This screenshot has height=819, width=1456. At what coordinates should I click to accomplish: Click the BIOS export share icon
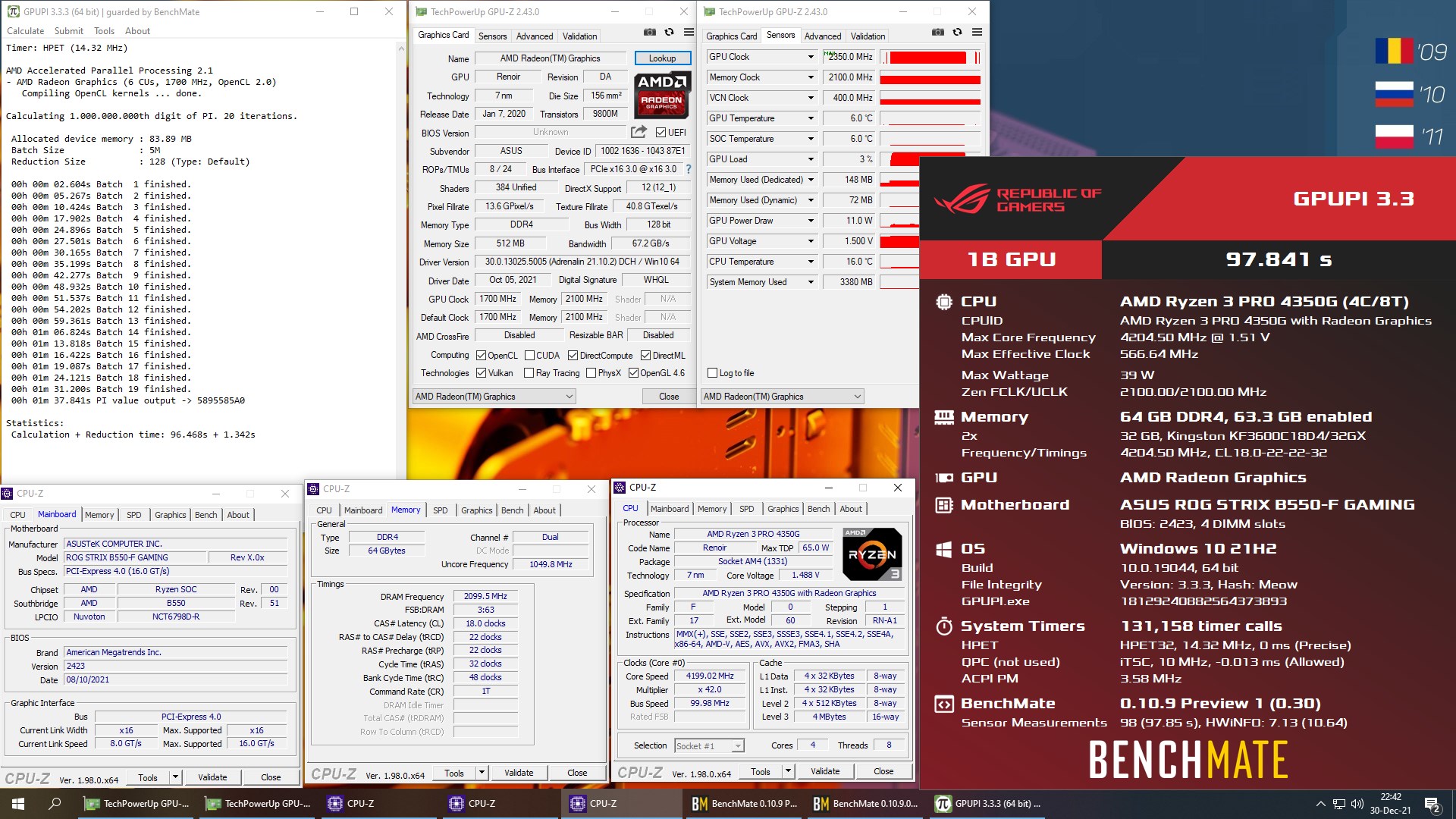[639, 132]
